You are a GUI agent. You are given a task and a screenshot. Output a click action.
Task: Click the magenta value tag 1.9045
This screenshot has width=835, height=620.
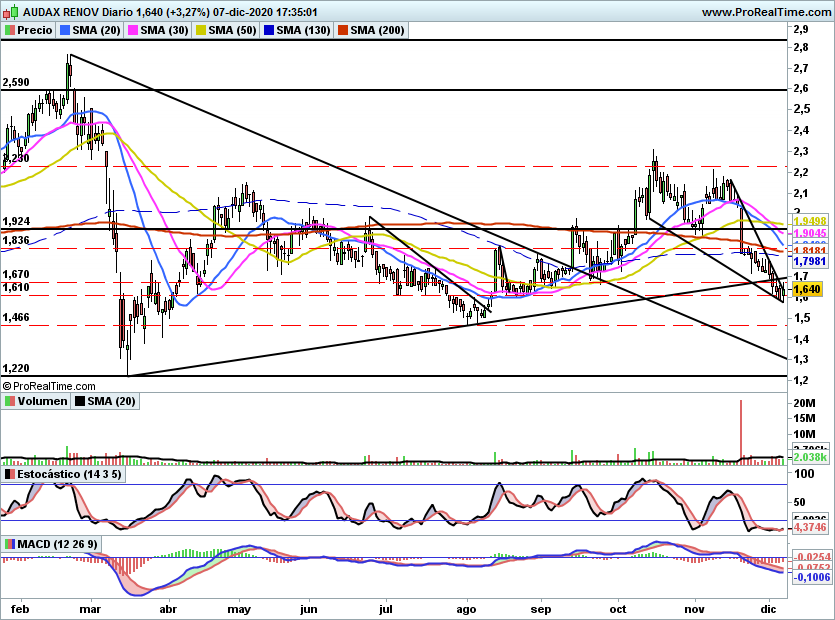coord(810,233)
